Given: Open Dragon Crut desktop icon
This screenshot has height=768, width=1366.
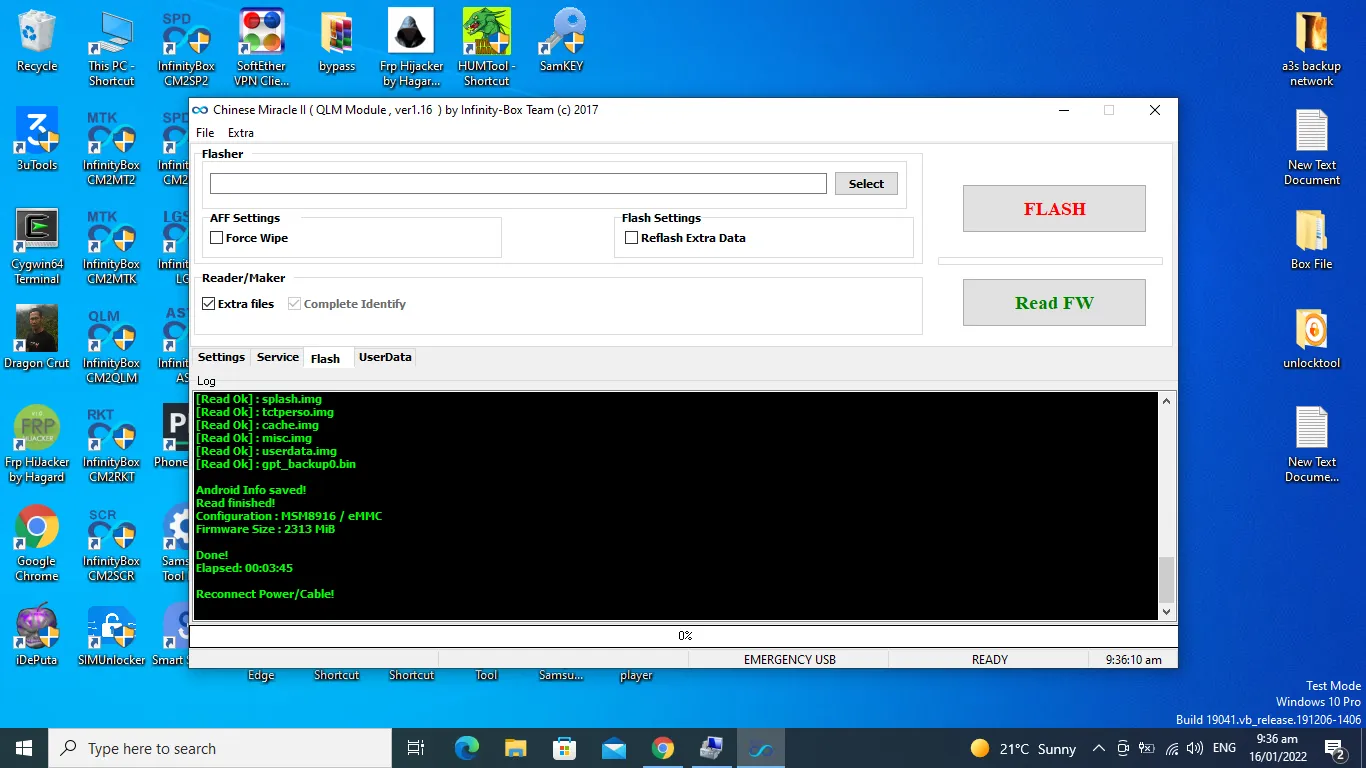Looking at the screenshot, I should pyautogui.click(x=37, y=339).
